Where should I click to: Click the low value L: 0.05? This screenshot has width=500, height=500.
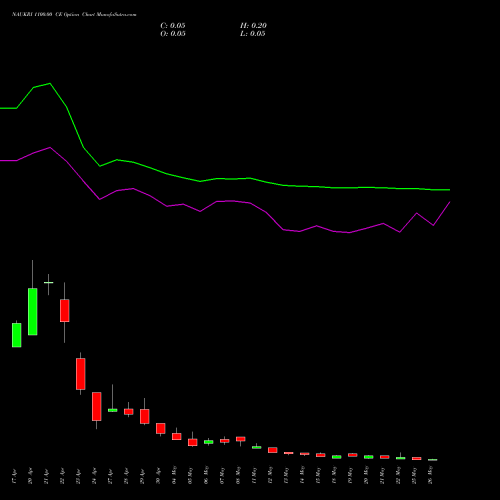click(253, 34)
